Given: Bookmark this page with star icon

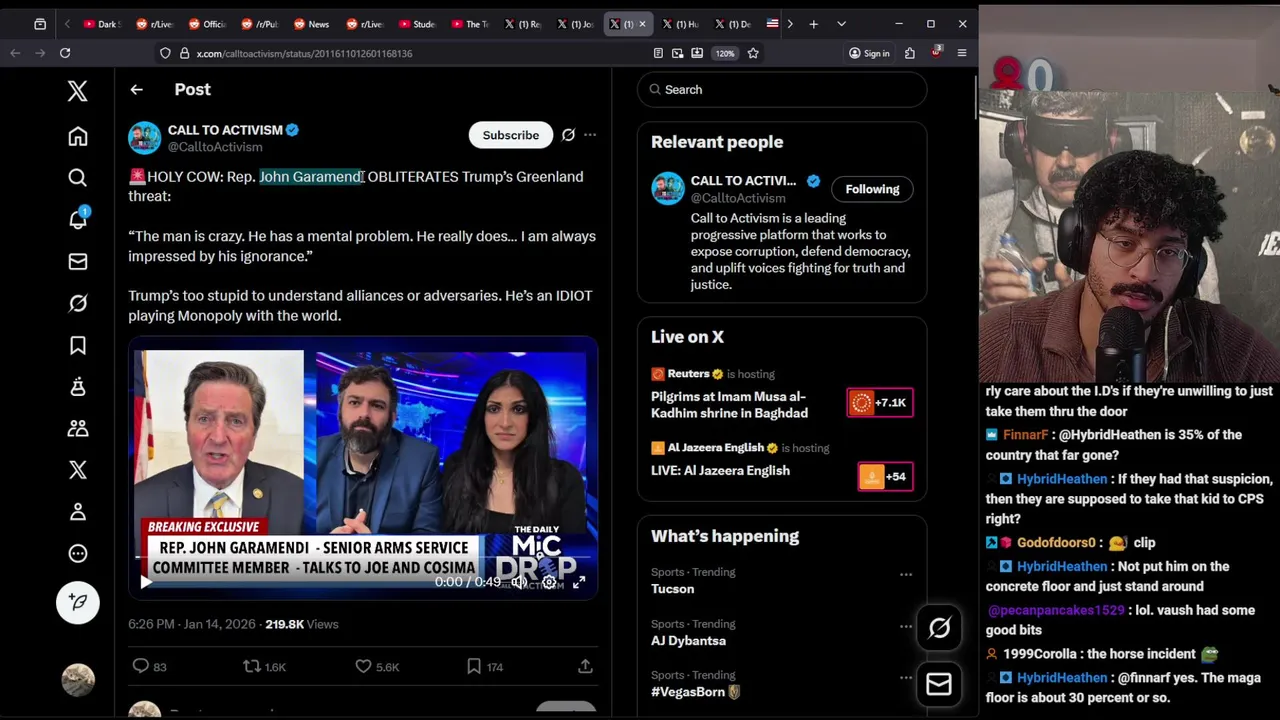Looking at the screenshot, I should click(x=753, y=53).
